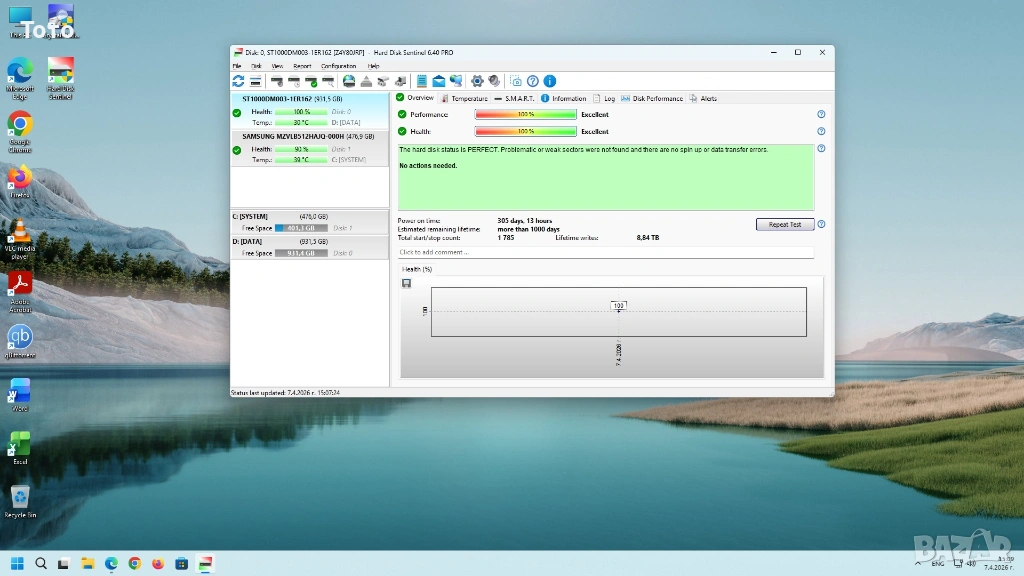Switch to the Temperature tab
Screen dimensions: 1024x576
pos(468,99)
